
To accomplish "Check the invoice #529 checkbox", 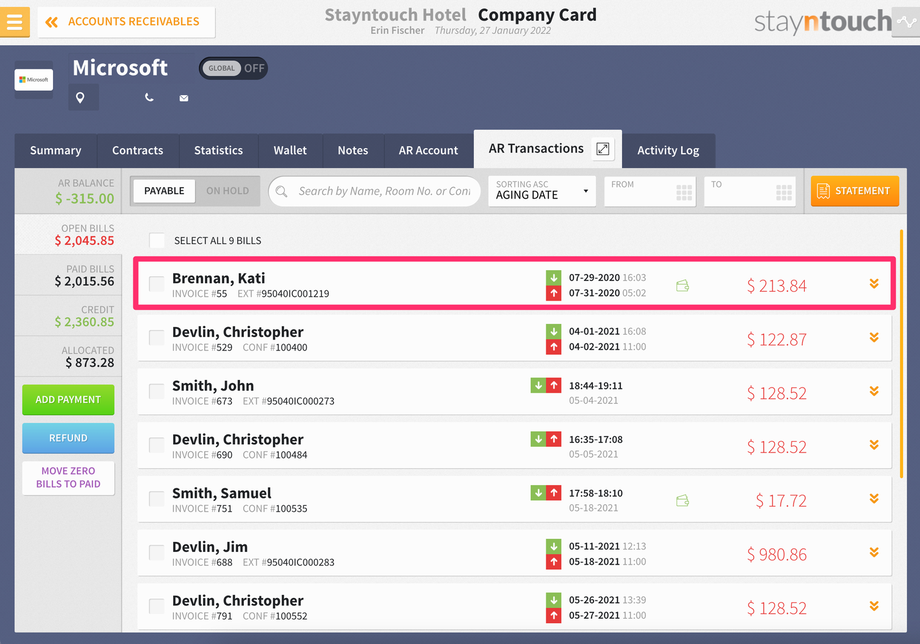I will coord(157,338).
